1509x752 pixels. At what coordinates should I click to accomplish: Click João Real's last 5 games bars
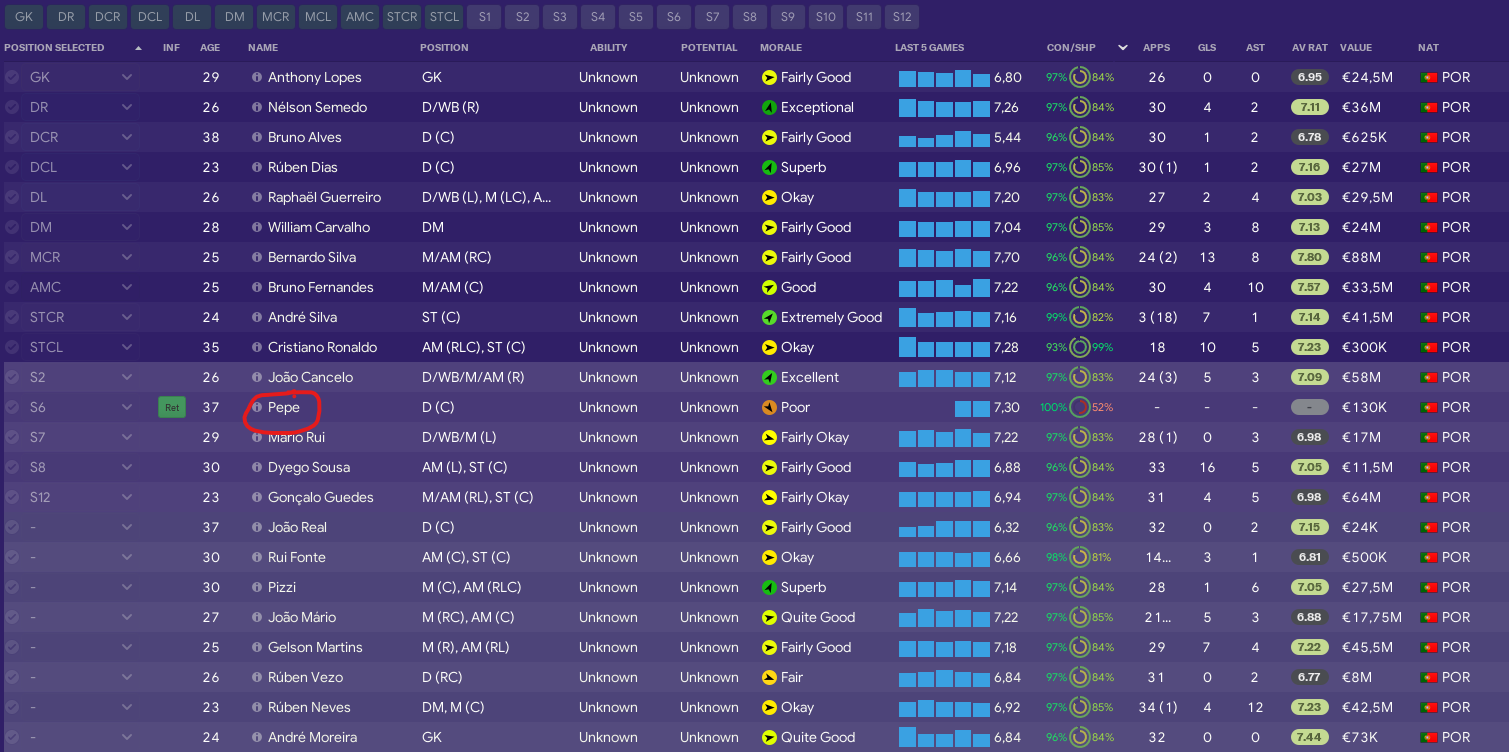coord(944,527)
